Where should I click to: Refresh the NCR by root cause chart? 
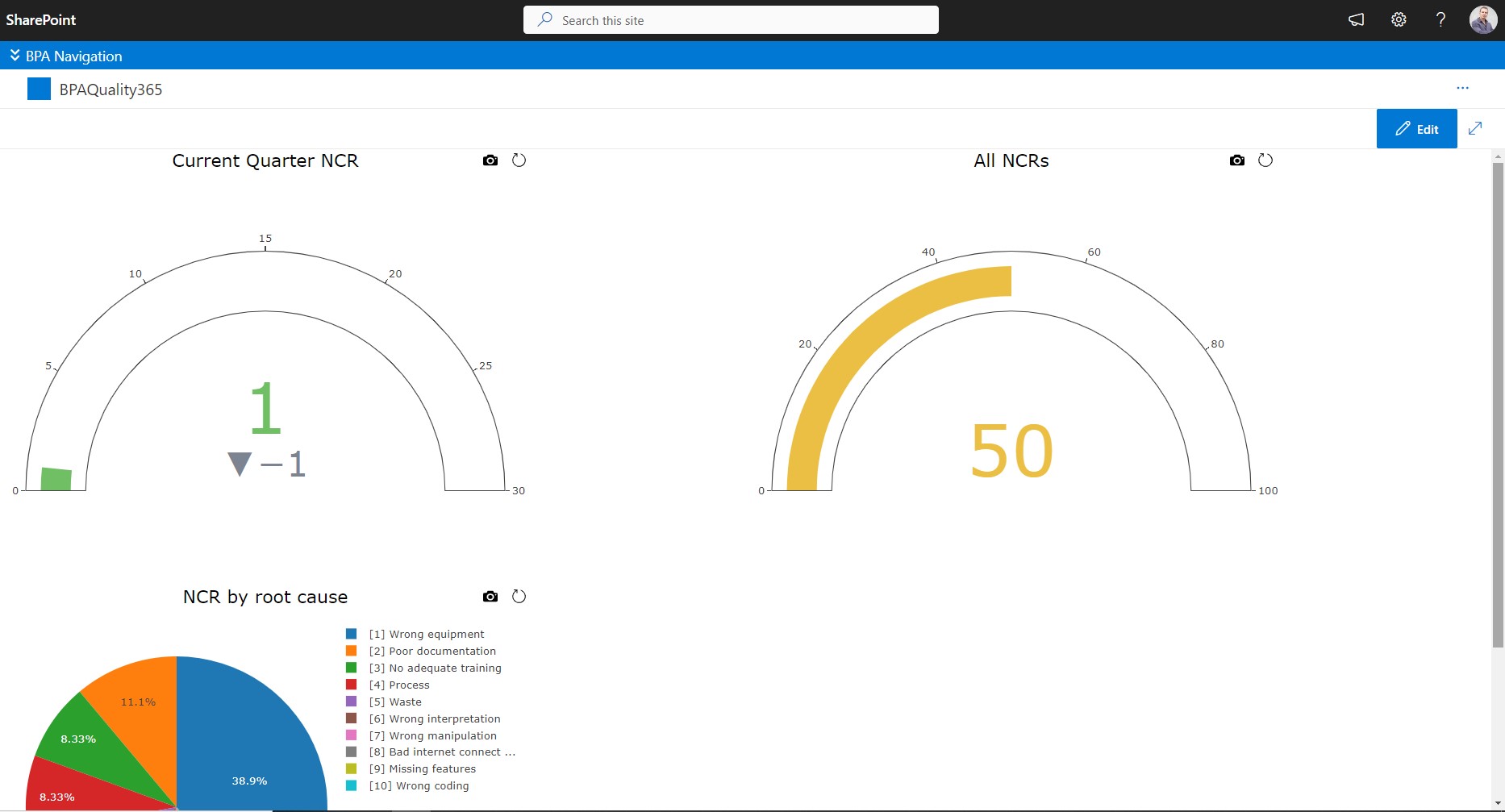[519, 597]
